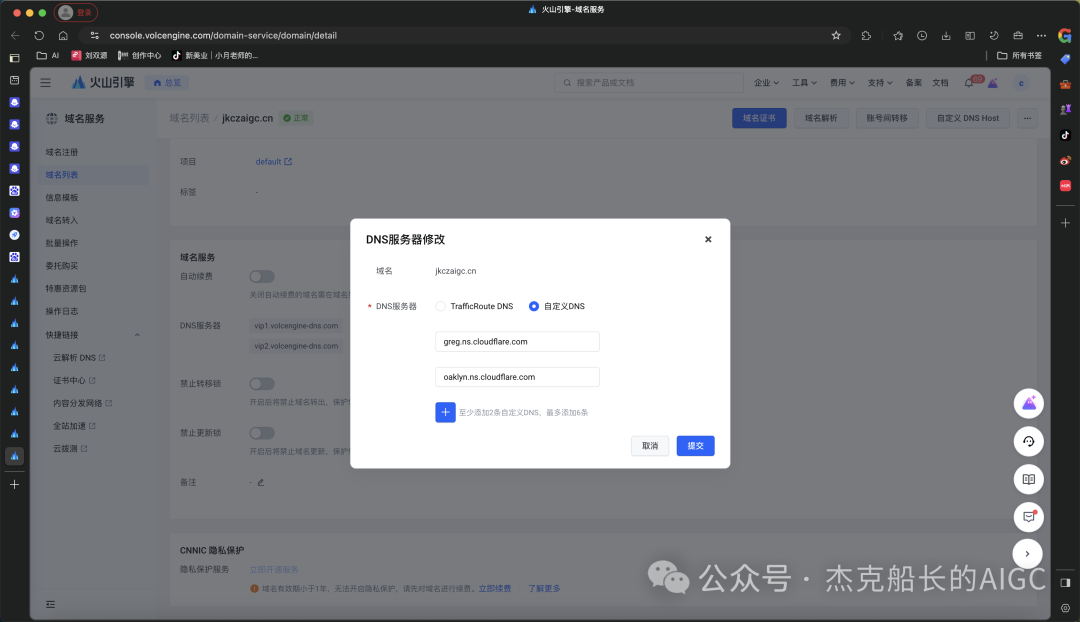
Task: Open the hamburger menu next to 火山引擎 logo
Action: [45, 83]
